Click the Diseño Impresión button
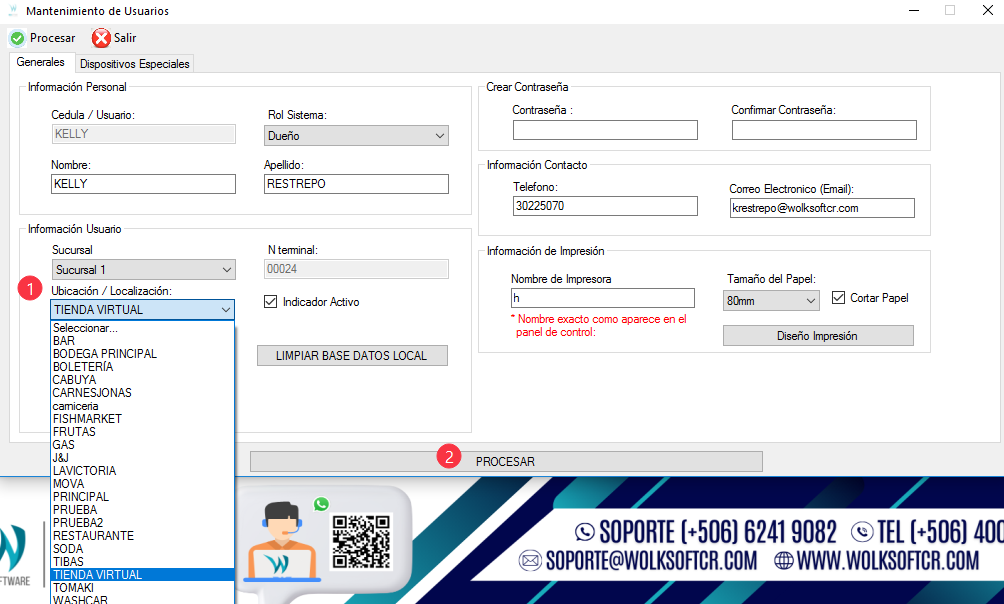 [817, 336]
